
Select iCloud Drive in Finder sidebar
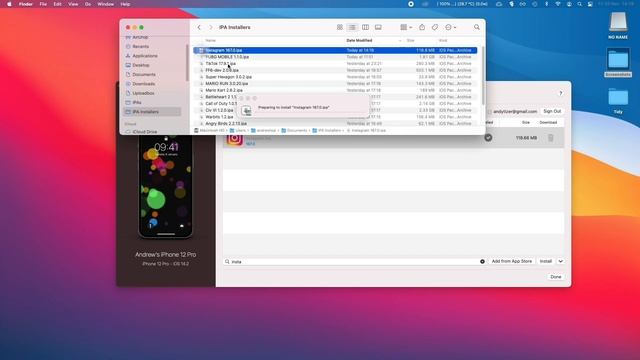pyautogui.click(x=144, y=132)
